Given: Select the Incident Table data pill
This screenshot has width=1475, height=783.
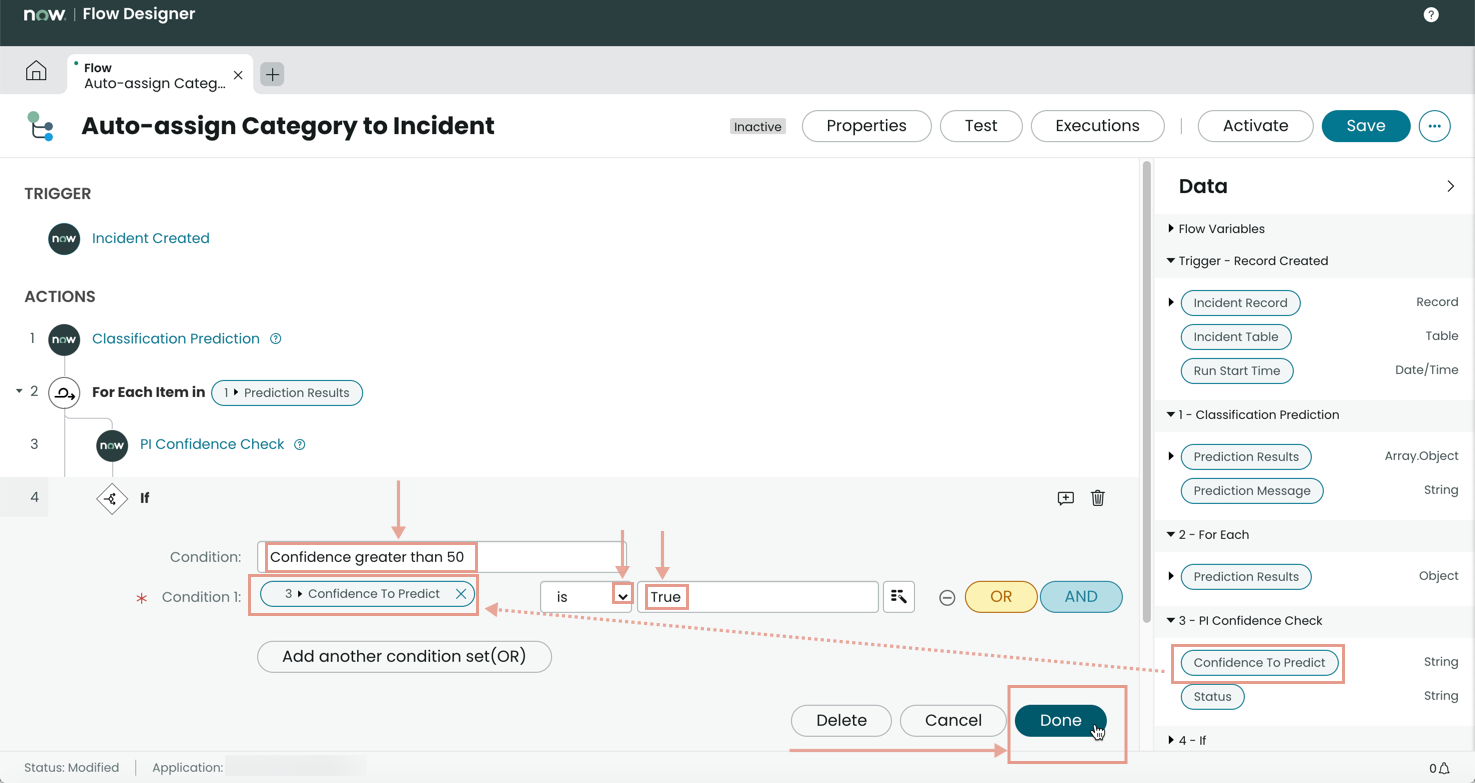Looking at the screenshot, I should [x=1236, y=337].
